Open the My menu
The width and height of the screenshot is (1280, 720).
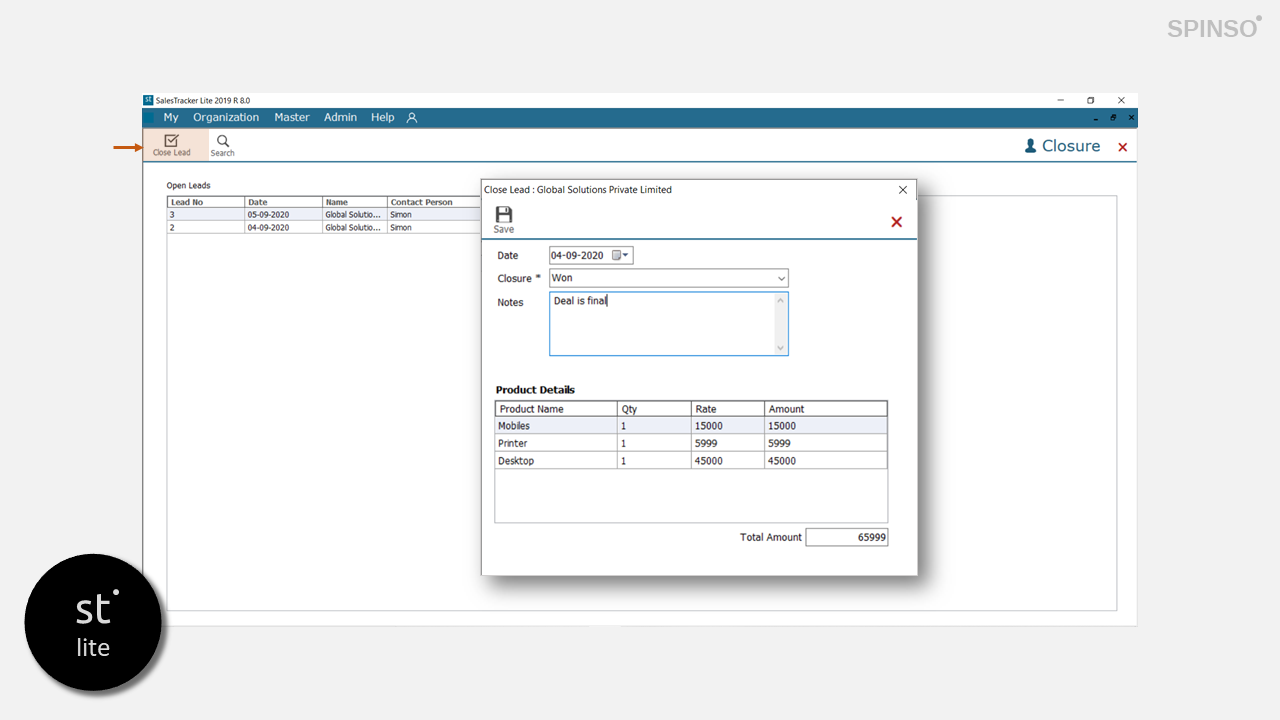pyautogui.click(x=171, y=118)
